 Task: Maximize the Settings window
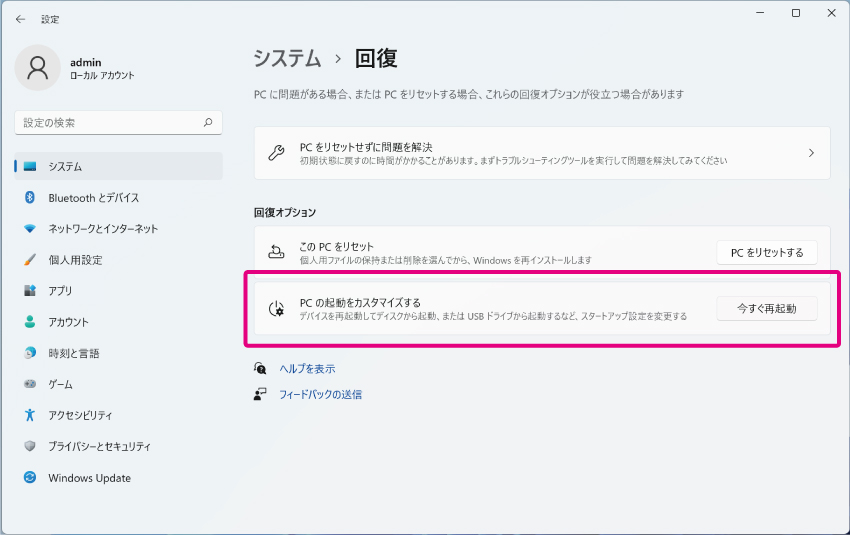point(796,12)
